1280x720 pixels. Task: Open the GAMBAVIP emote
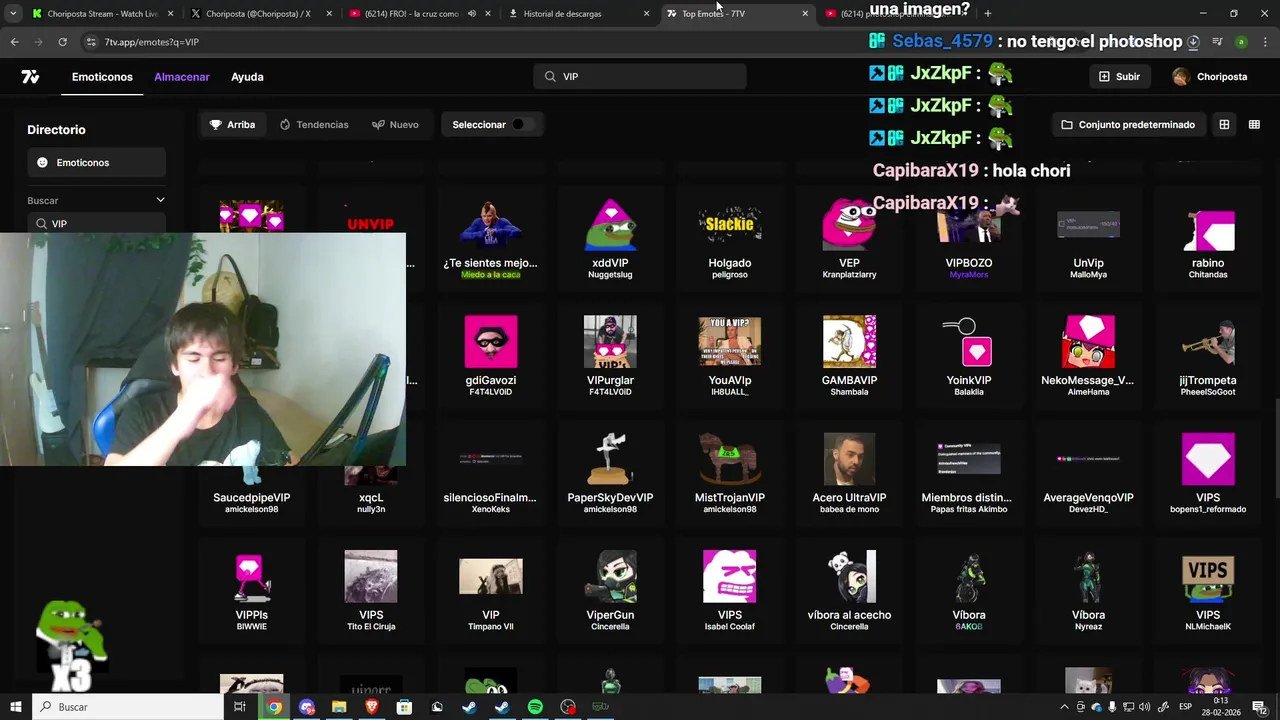coord(849,357)
